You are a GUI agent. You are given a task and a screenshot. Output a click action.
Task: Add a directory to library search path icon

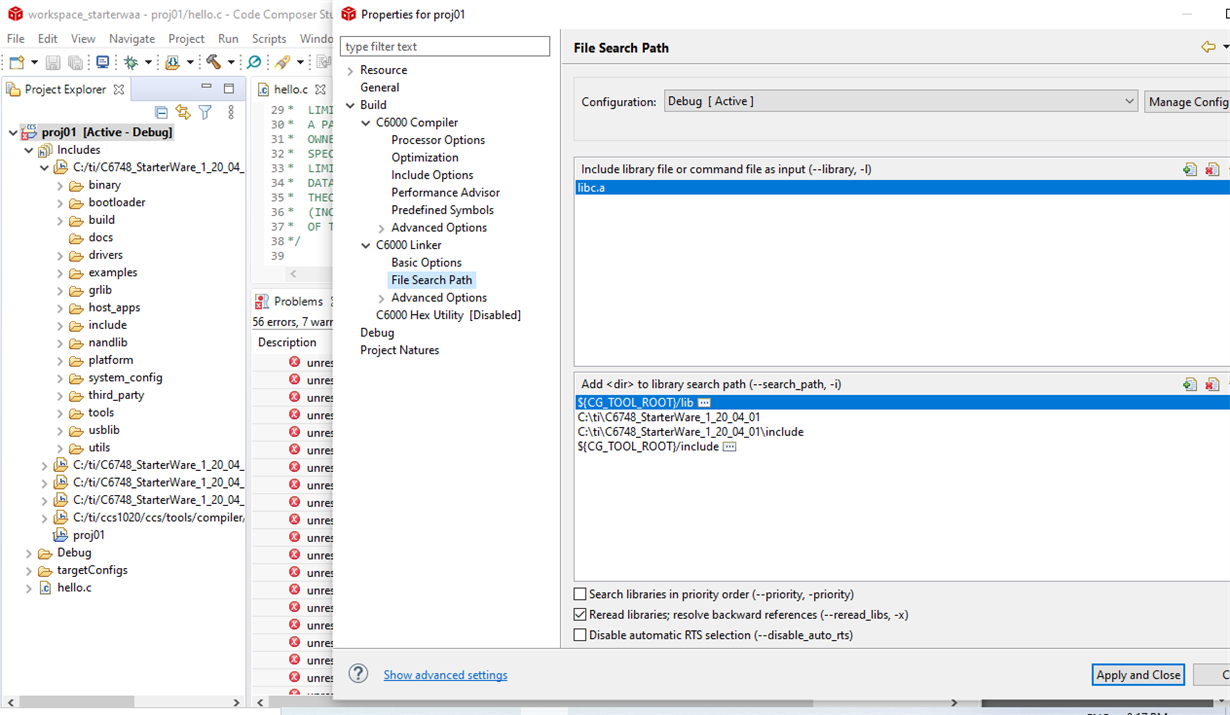tap(1189, 384)
